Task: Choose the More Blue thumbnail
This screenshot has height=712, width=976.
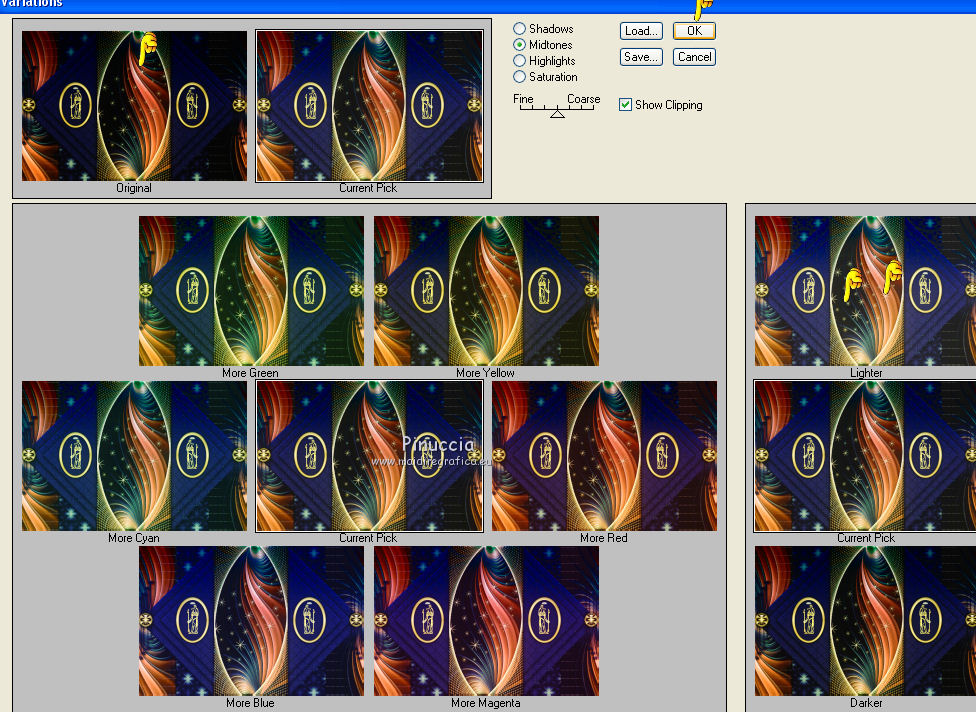Action: [x=251, y=621]
